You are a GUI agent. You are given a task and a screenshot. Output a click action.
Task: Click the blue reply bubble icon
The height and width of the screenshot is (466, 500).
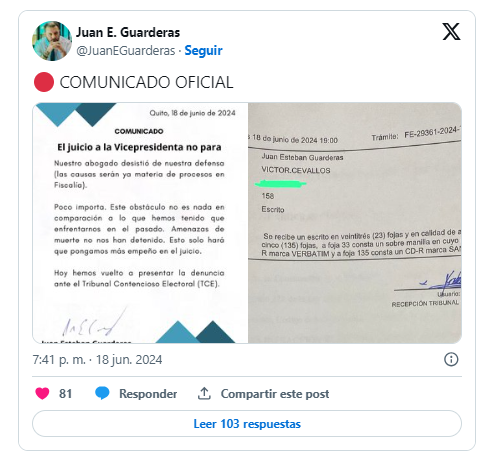[x=102, y=394]
